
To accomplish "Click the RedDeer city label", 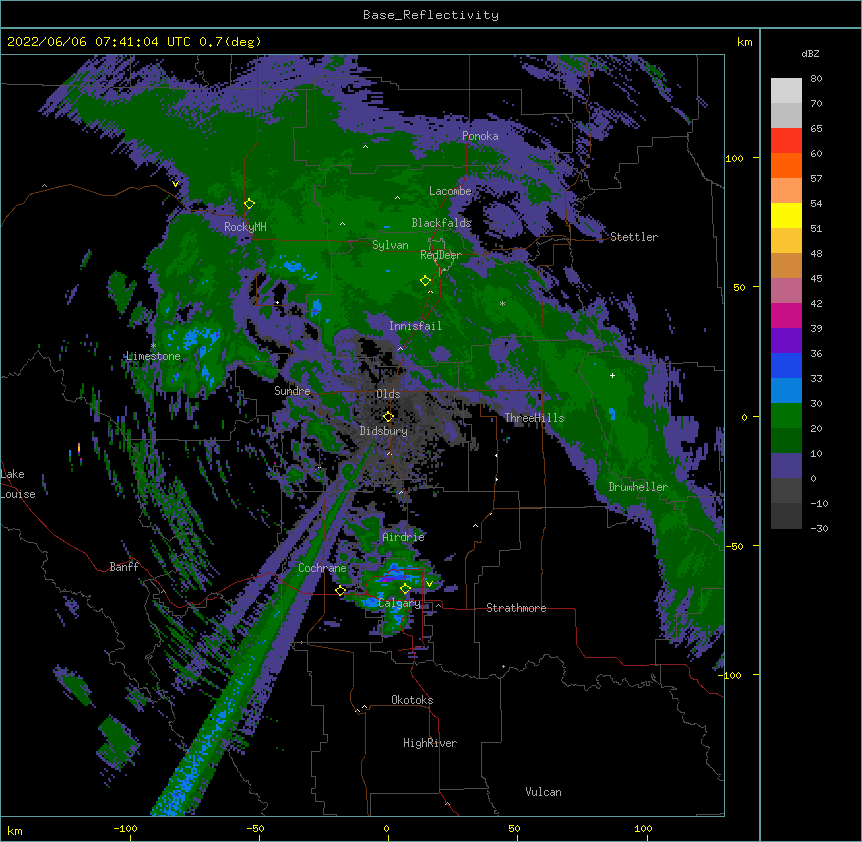I will [441, 255].
